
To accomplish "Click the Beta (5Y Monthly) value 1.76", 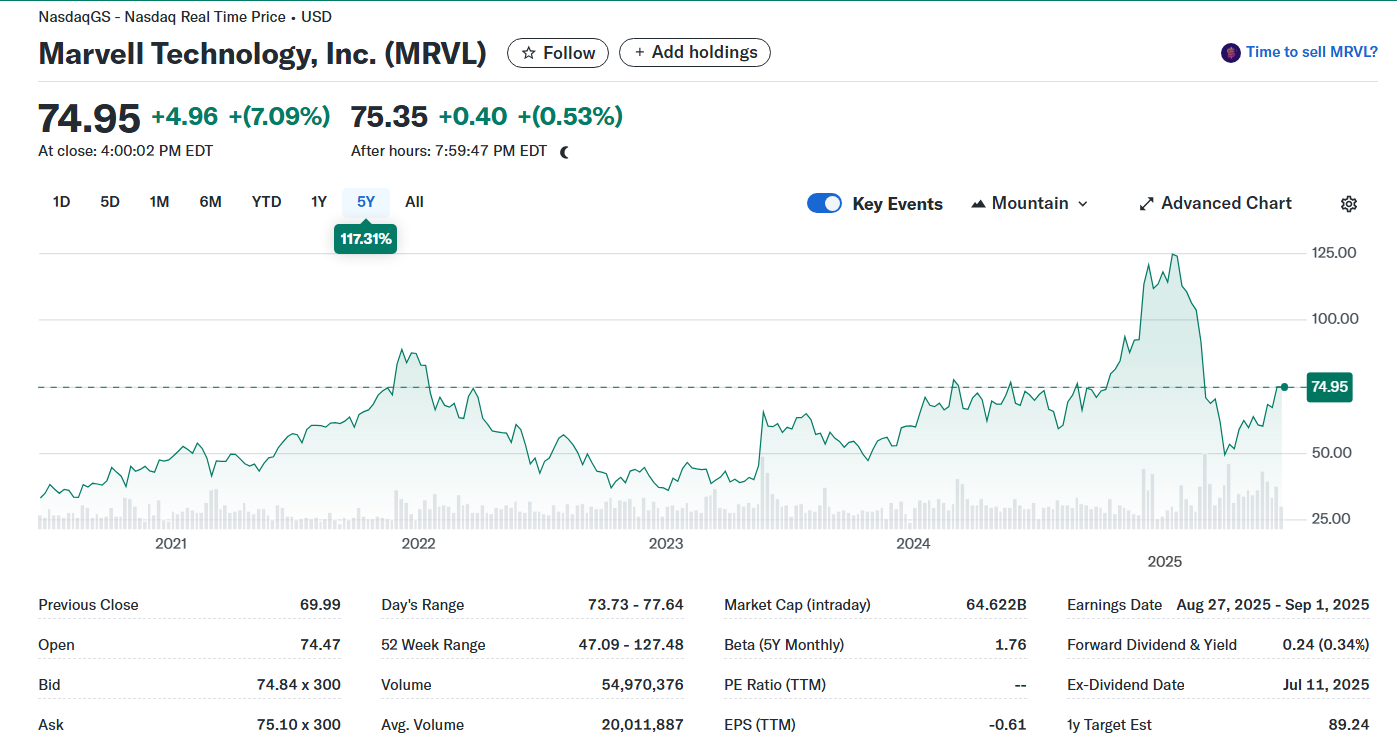I will coord(1011,645).
